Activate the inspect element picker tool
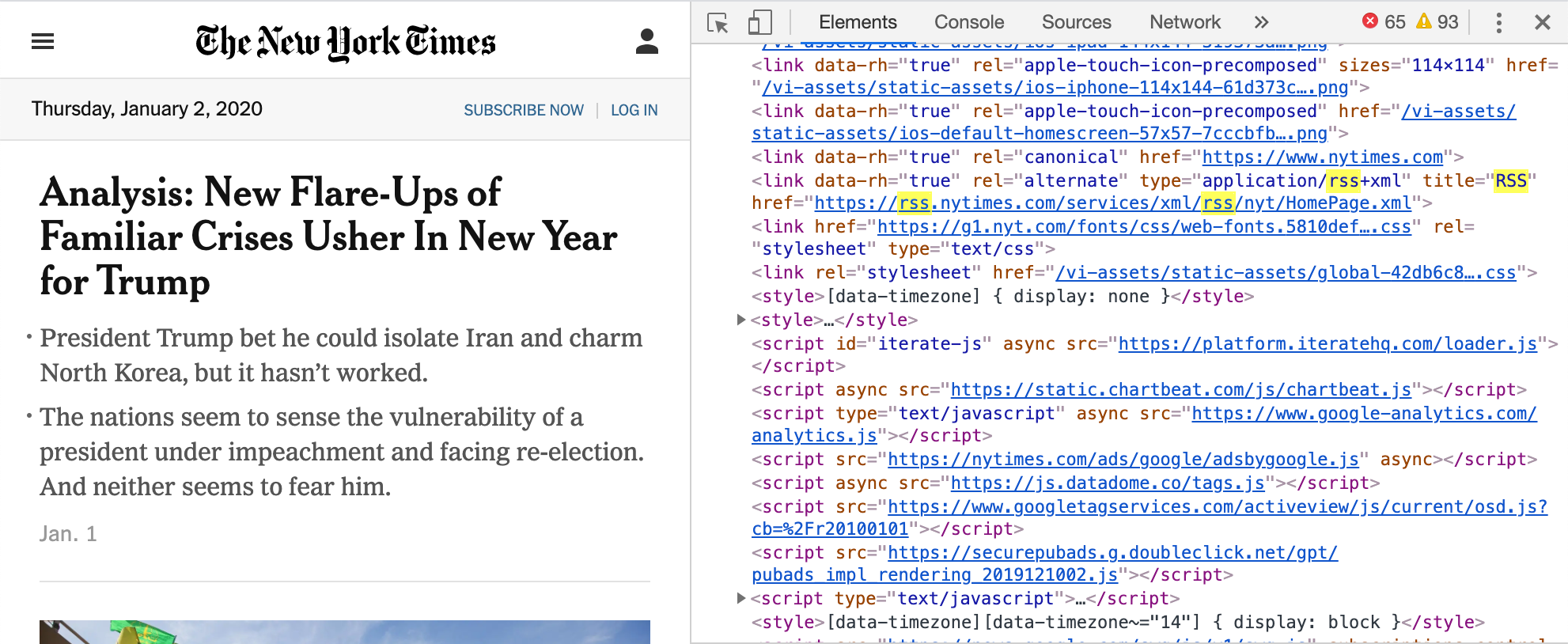The image size is (1568, 644). (718, 23)
